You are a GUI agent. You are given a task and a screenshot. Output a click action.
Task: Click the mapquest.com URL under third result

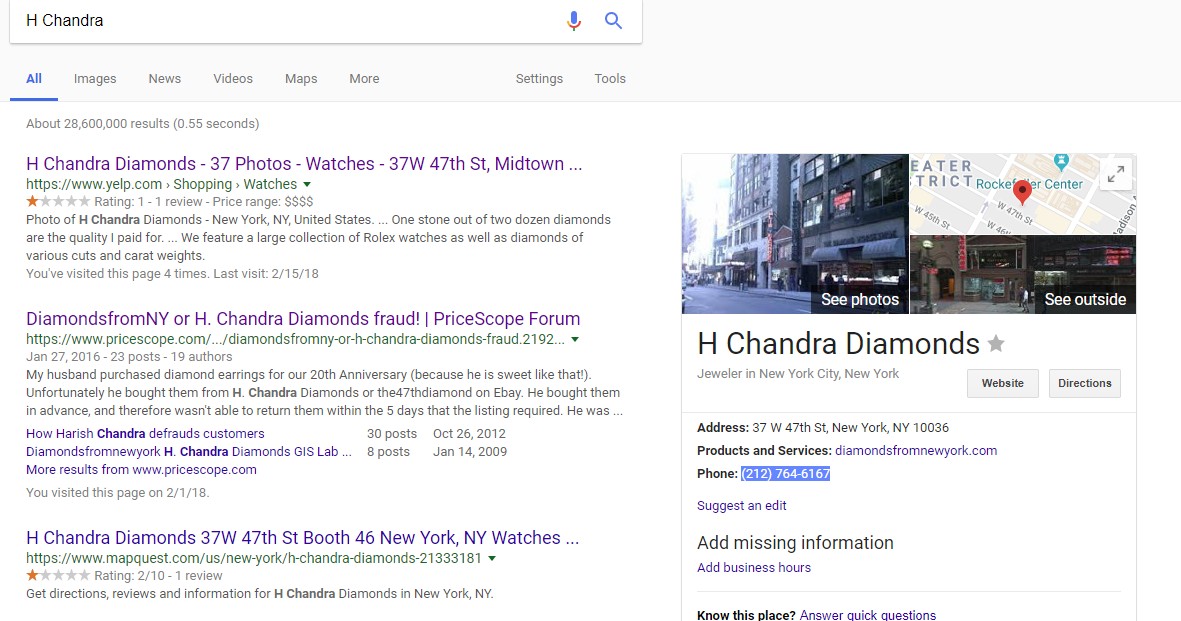pos(253,559)
